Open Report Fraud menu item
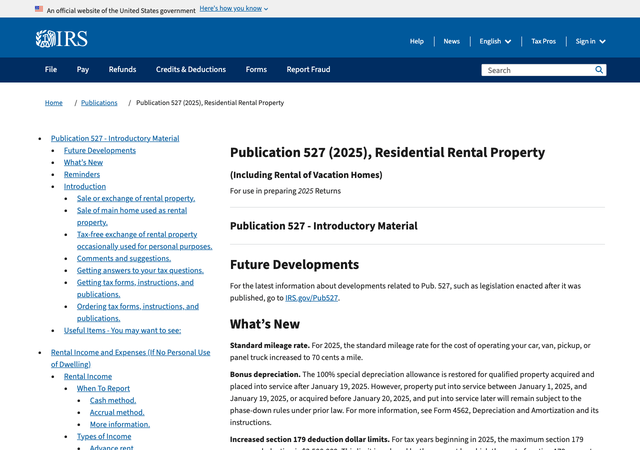The width and height of the screenshot is (640, 450). click(x=308, y=69)
